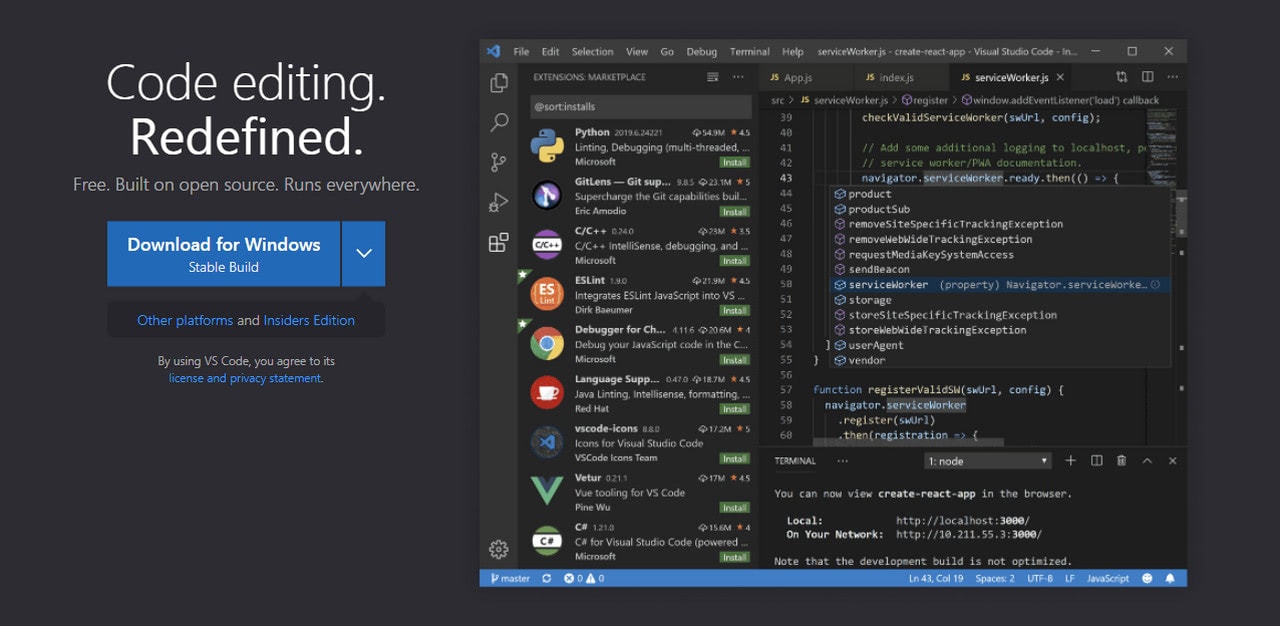The image size is (1280, 626).
Task: Click the sync changes icon in status bar
Action: point(547,578)
